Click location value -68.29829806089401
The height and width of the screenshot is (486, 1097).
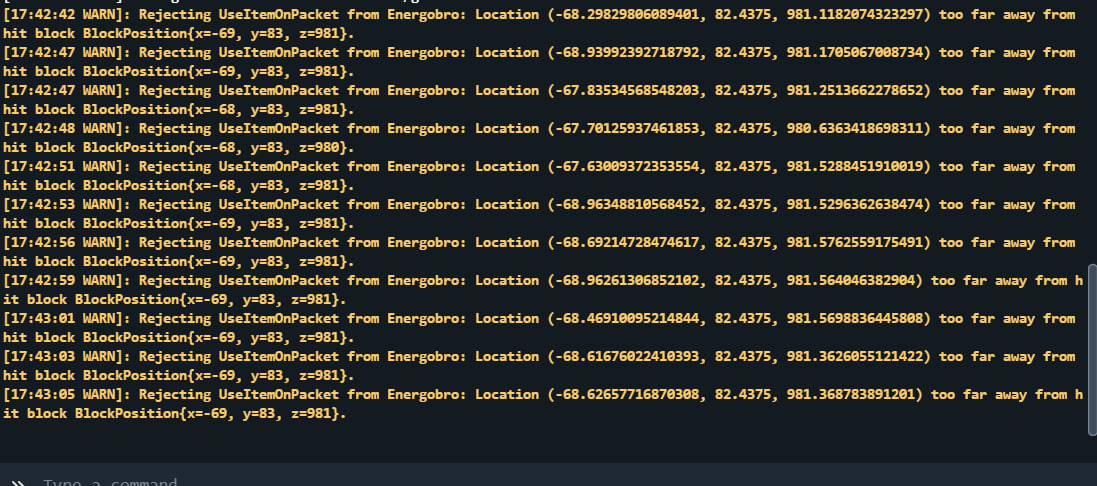627,15
